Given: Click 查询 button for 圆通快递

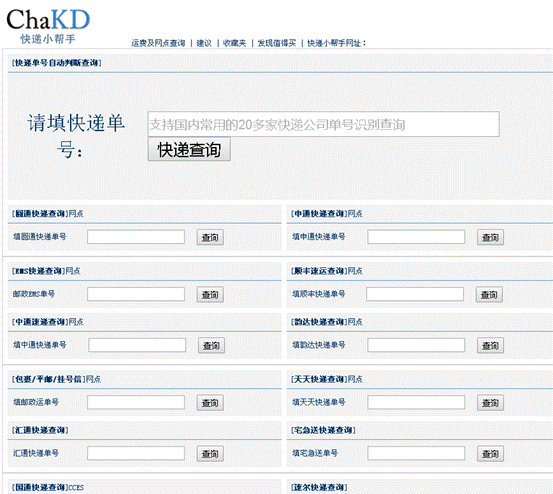Looking at the screenshot, I should tap(210, 237).
